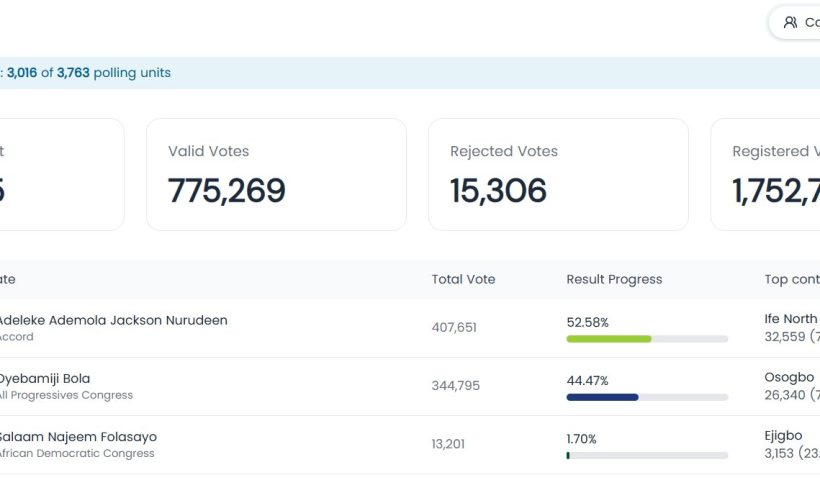Click the people icon in top-right button

(x=790, y=22)
